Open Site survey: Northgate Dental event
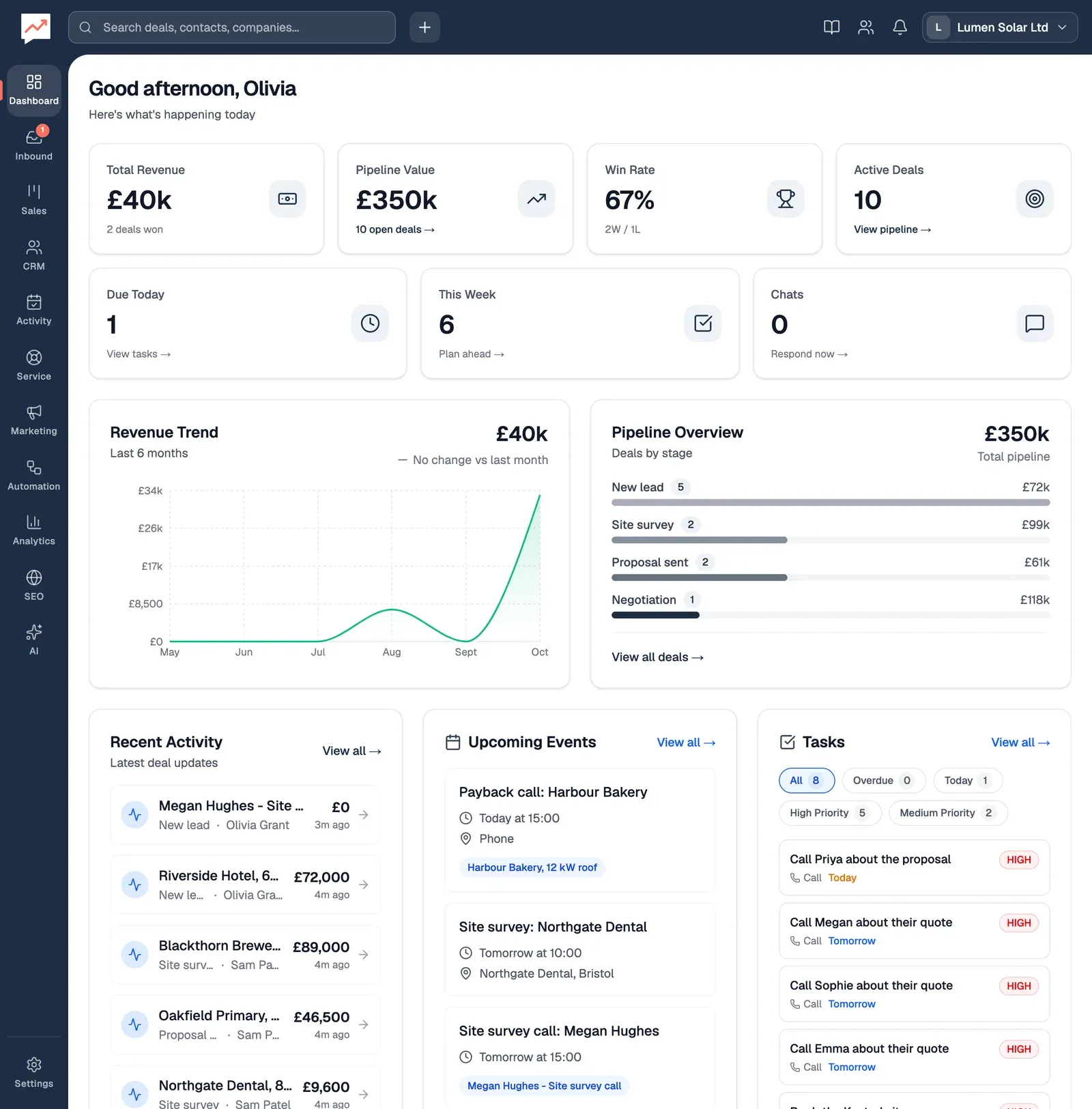Screen dimensions: 1092x1109 click(x=579, y=949)
